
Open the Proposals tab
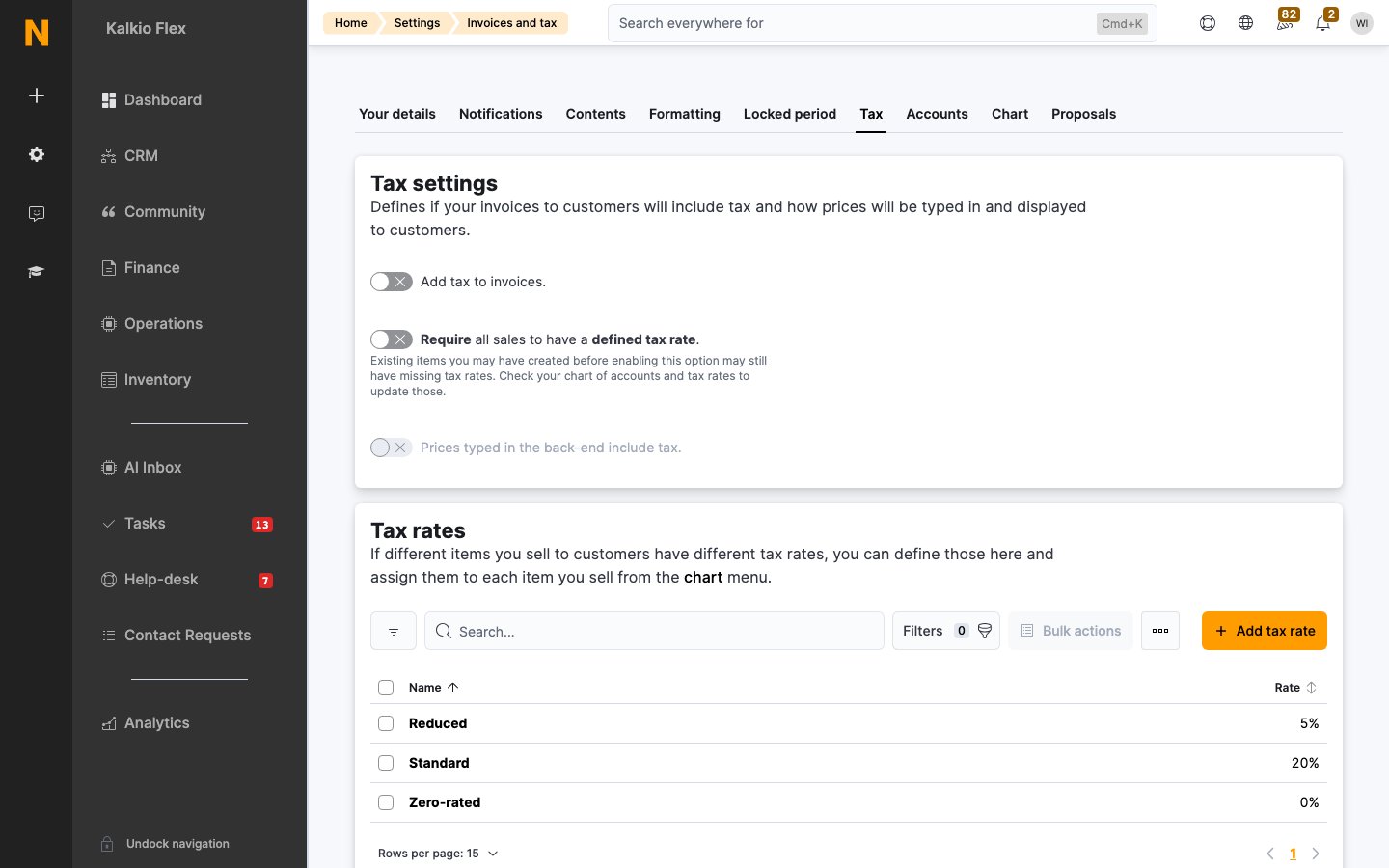1083,114
